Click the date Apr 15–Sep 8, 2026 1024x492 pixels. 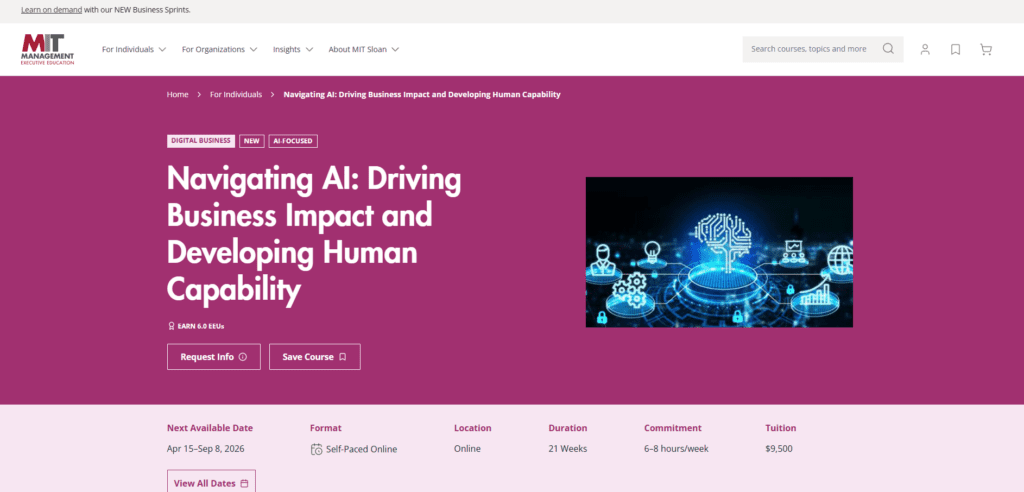tap(208, 449)
